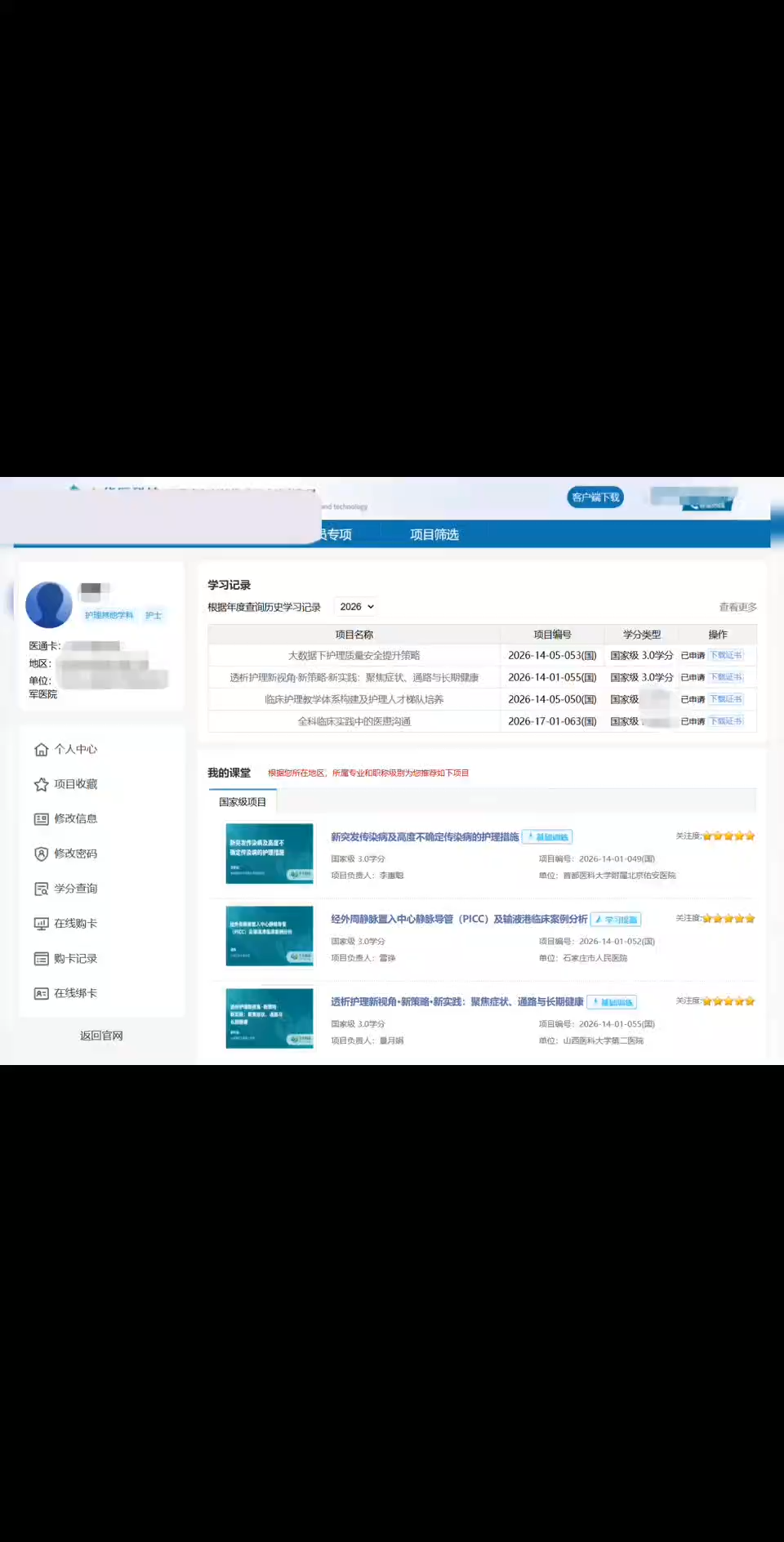The height and width of the screenshot is (1542, 784).
Task: Click 下载证书 for 大数据下护理质量安全提升策略
Action: pos(726,655)
